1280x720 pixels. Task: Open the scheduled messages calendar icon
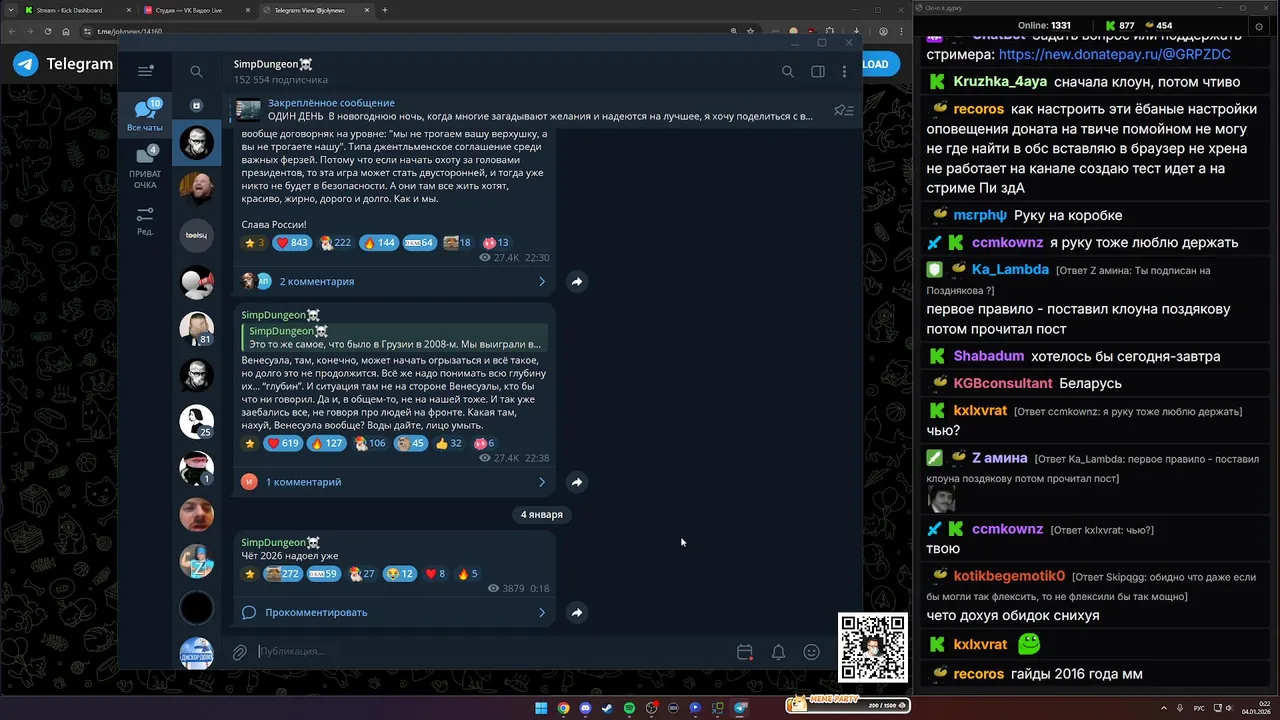(x=744, y=652)
